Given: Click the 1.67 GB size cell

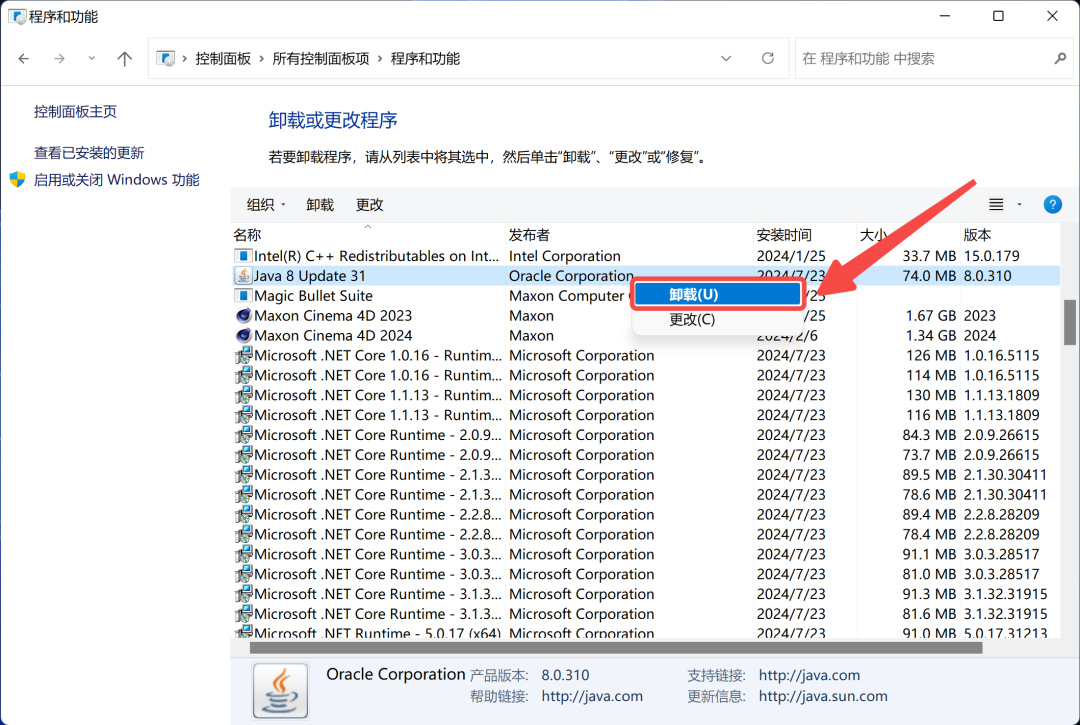Looking at the screenshot, I should [931, 316].
